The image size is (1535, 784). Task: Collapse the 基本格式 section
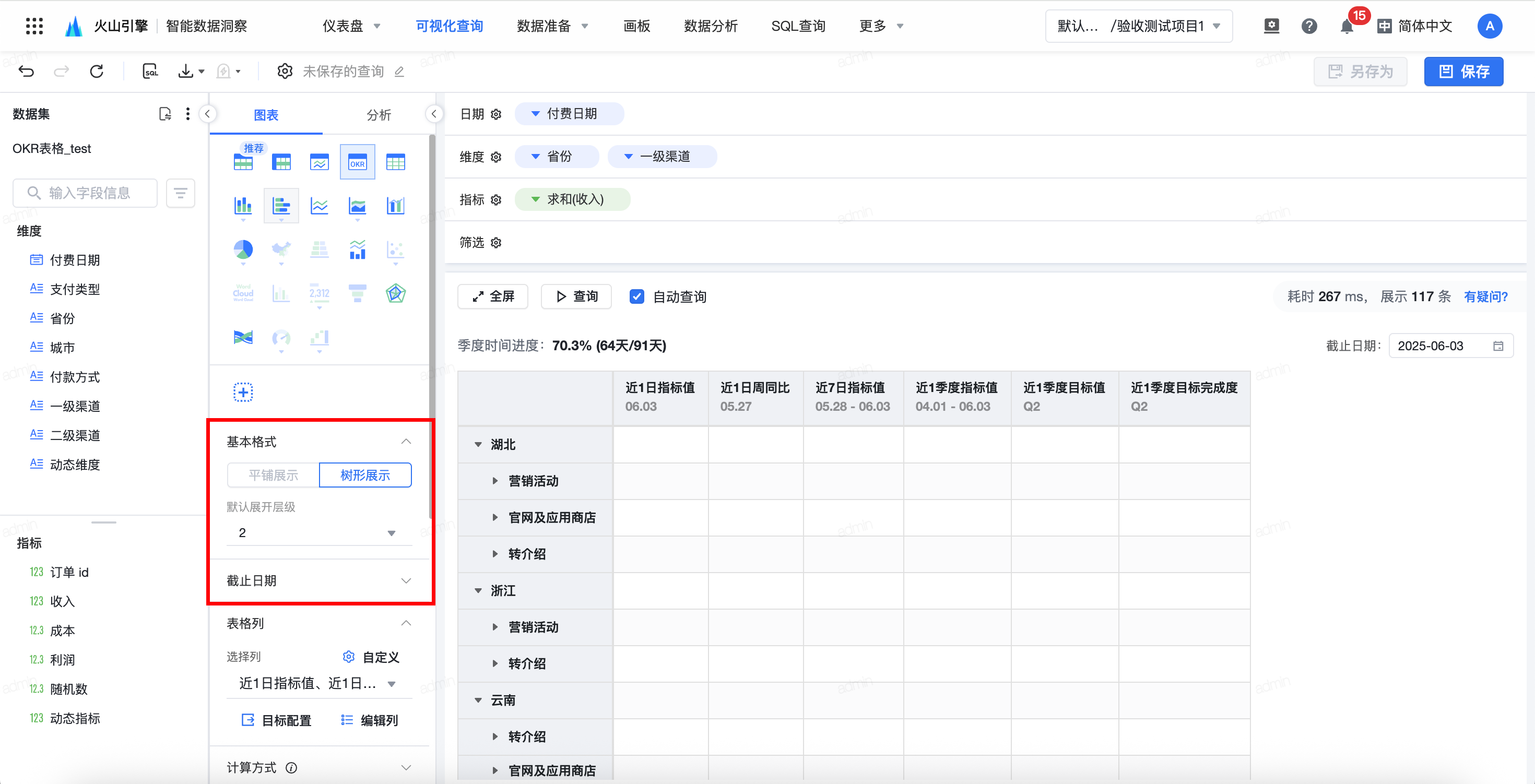[406, 442]
